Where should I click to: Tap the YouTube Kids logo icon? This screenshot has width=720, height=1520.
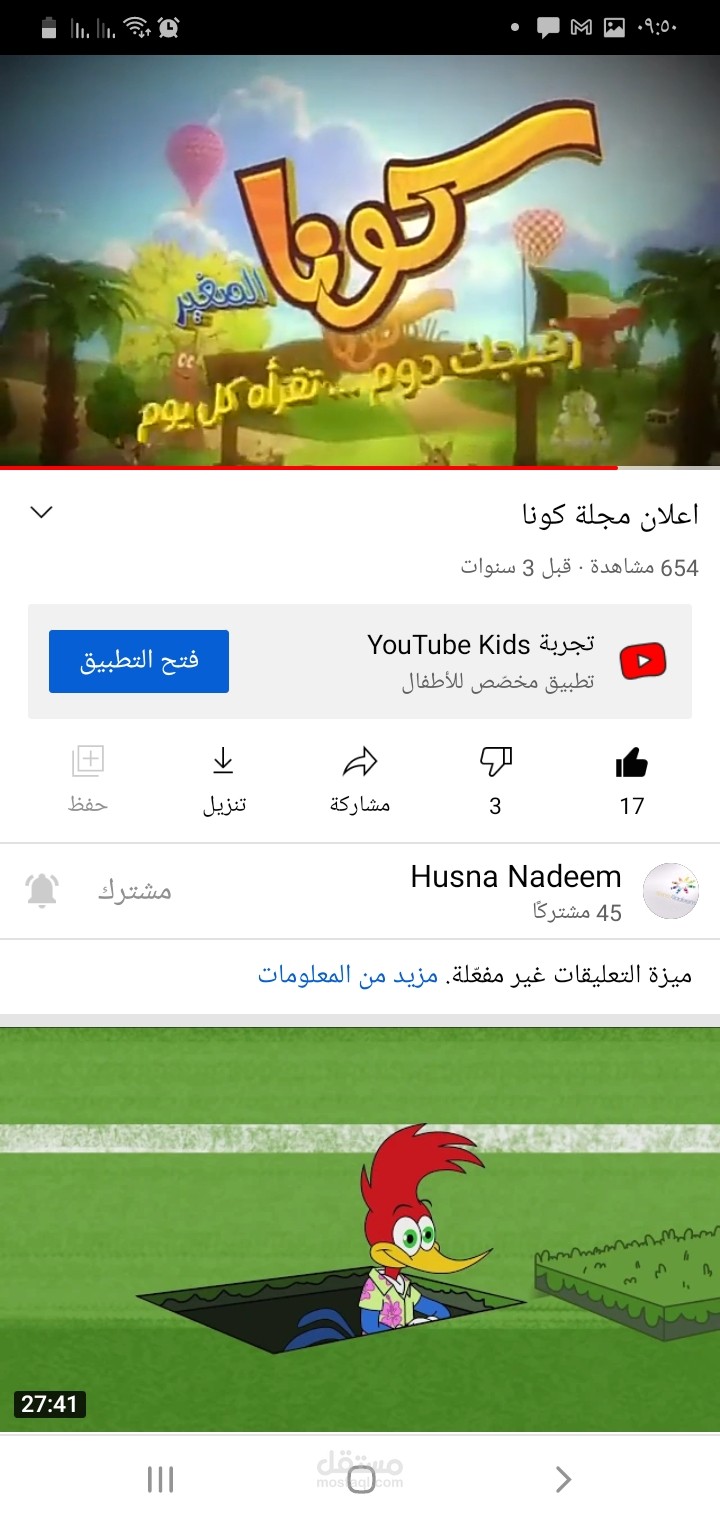pyautogui.click(x=643, y=661)
